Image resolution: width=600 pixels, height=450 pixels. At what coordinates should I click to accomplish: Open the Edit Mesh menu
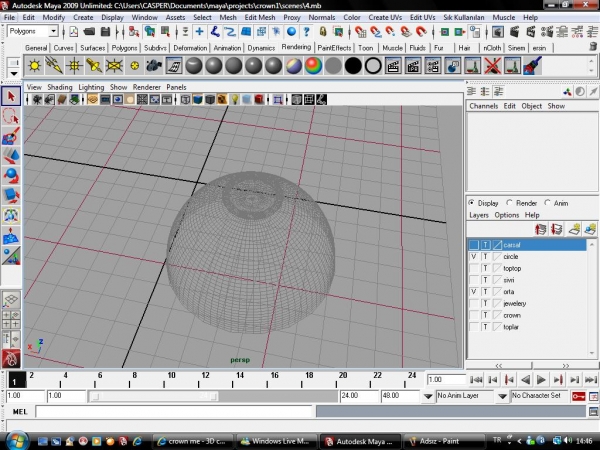point(260,18)
